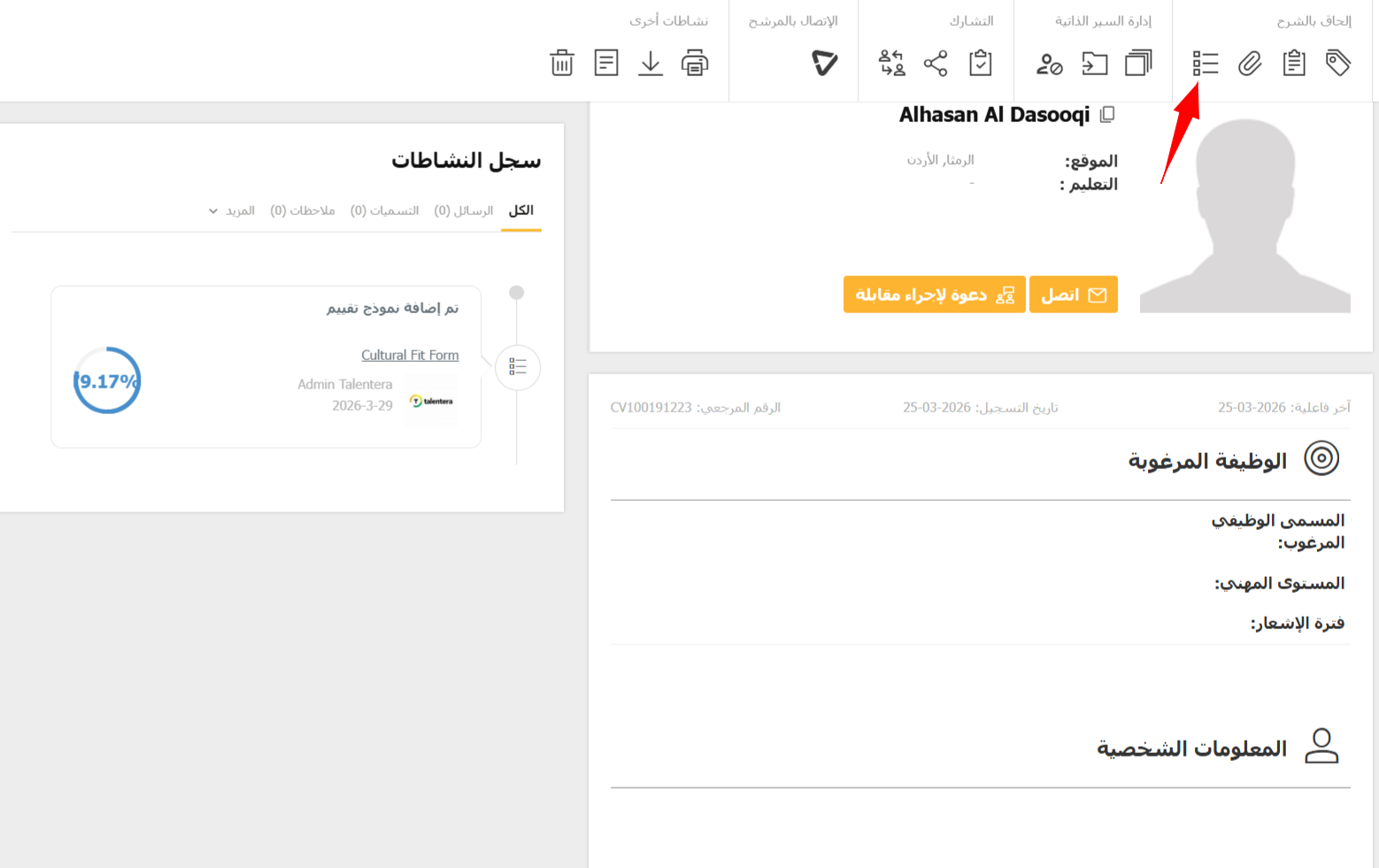Click the block candidate icon
The image size is (1379, 868).
[1049, 64]
